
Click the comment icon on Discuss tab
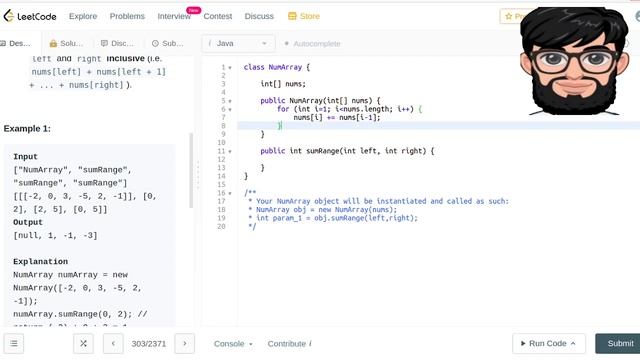click(104, 43)
